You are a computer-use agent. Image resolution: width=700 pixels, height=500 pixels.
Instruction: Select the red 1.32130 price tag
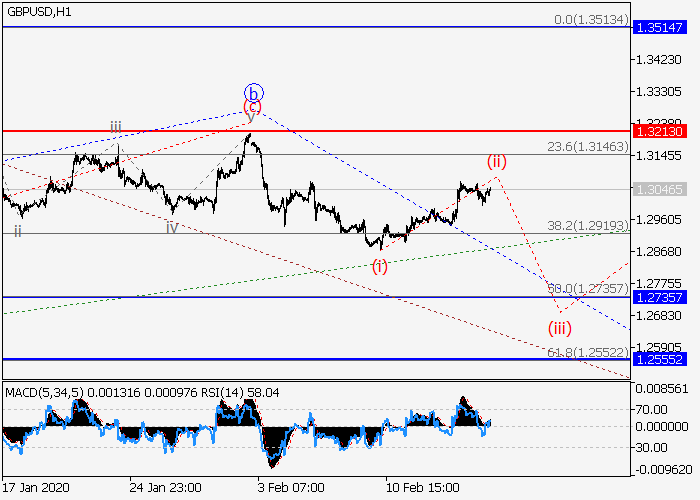(x=659, y=131)
